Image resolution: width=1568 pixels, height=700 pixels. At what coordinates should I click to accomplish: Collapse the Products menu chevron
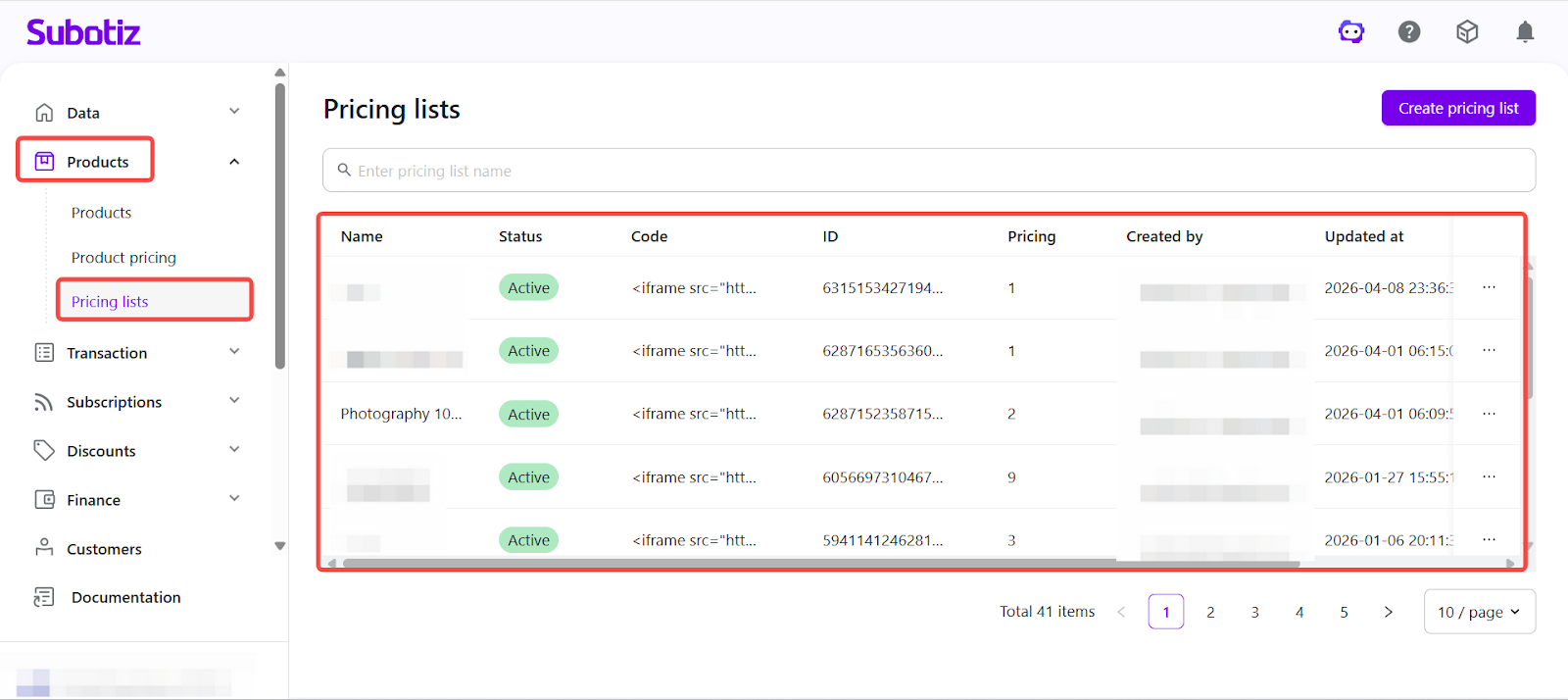(234, 162)
